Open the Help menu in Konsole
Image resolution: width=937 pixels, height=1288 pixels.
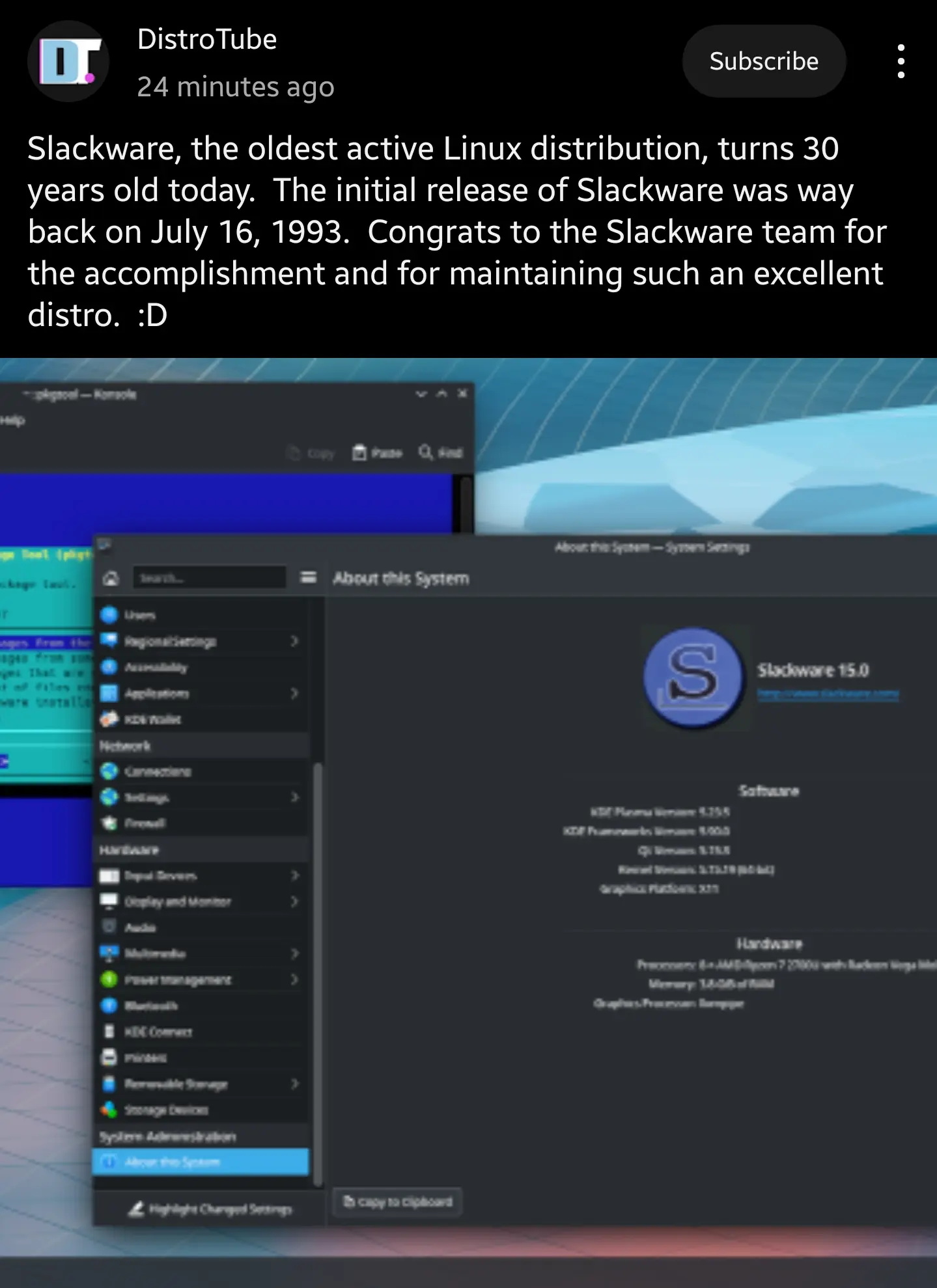click(x=12, y=420)
